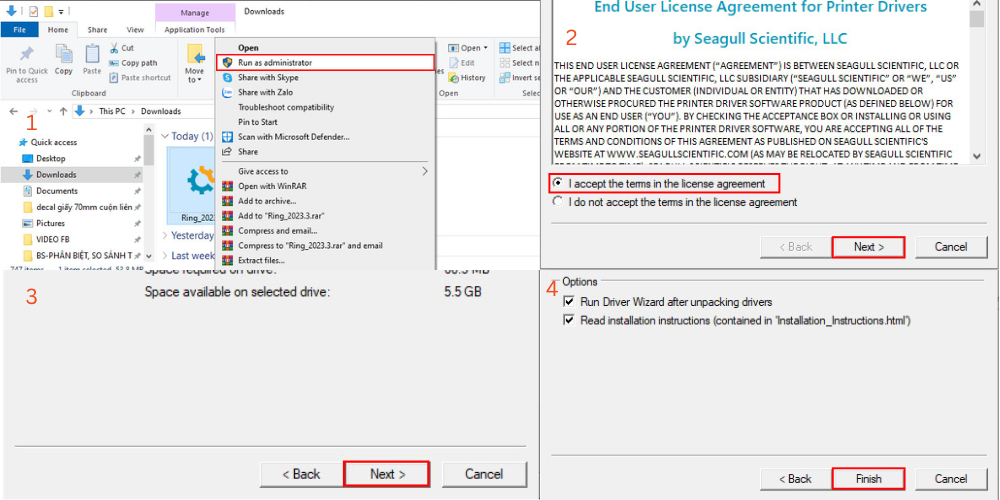Expand the Yesterday file group
The image size is (1000, 500).
(166, 235)
